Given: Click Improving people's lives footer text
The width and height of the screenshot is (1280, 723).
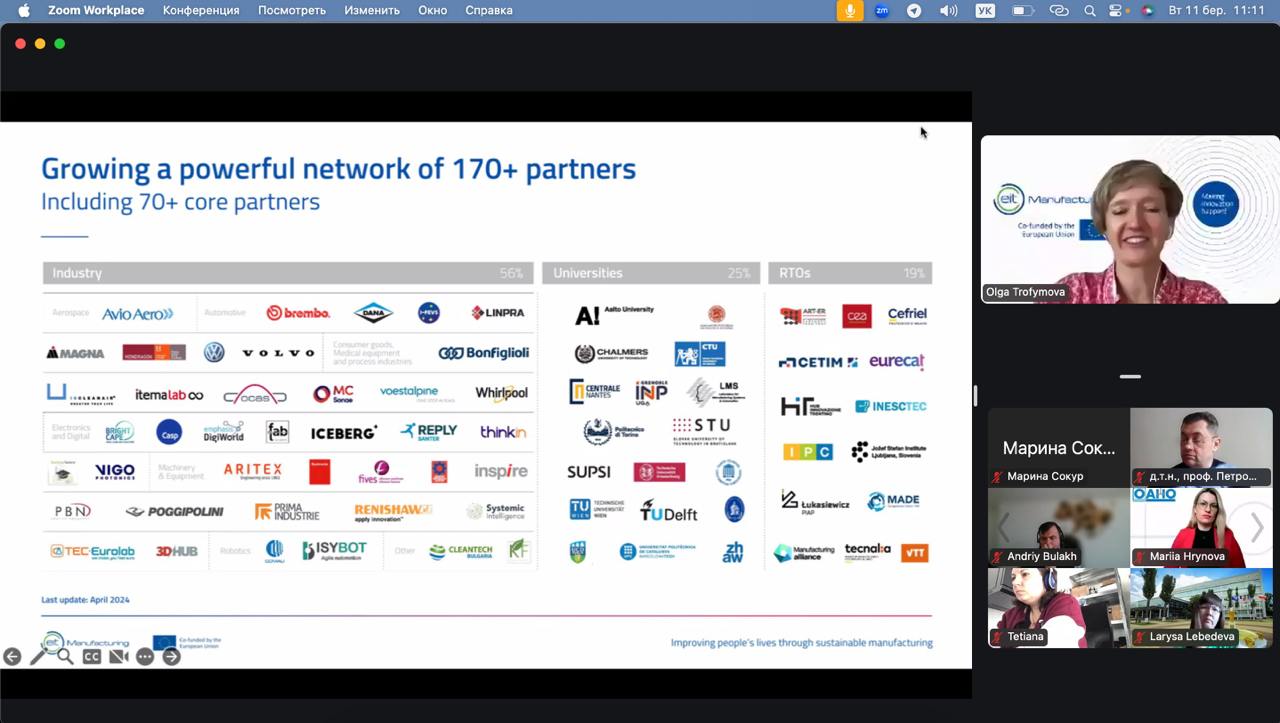Looking at the screenshot, I should click(801, 643).
